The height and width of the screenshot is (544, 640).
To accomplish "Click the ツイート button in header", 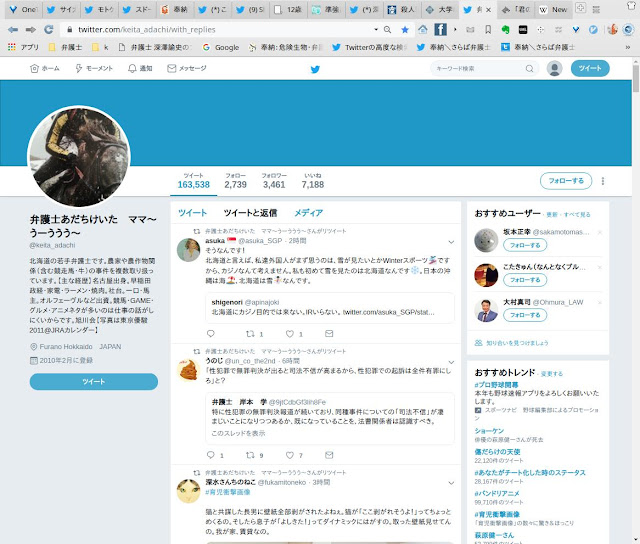I will pyautogui.click(x=590, y=68).
